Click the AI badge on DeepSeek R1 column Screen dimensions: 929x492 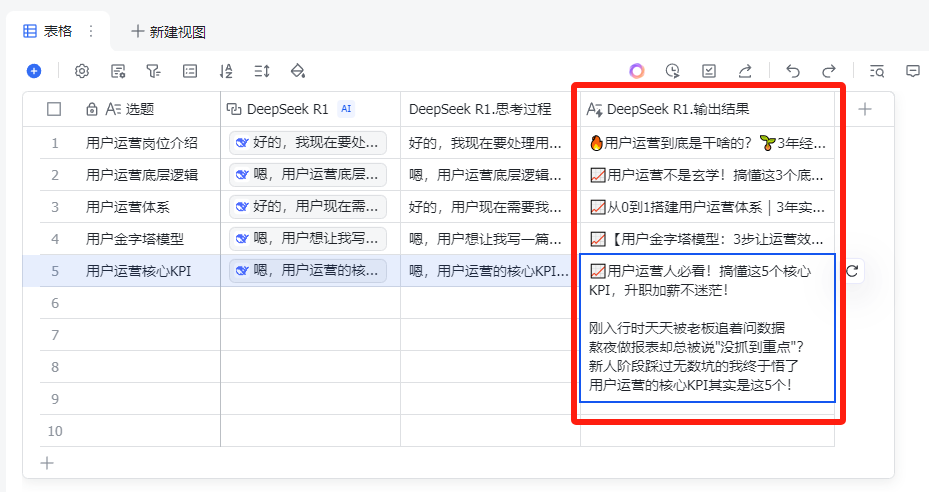pos(346,109)
